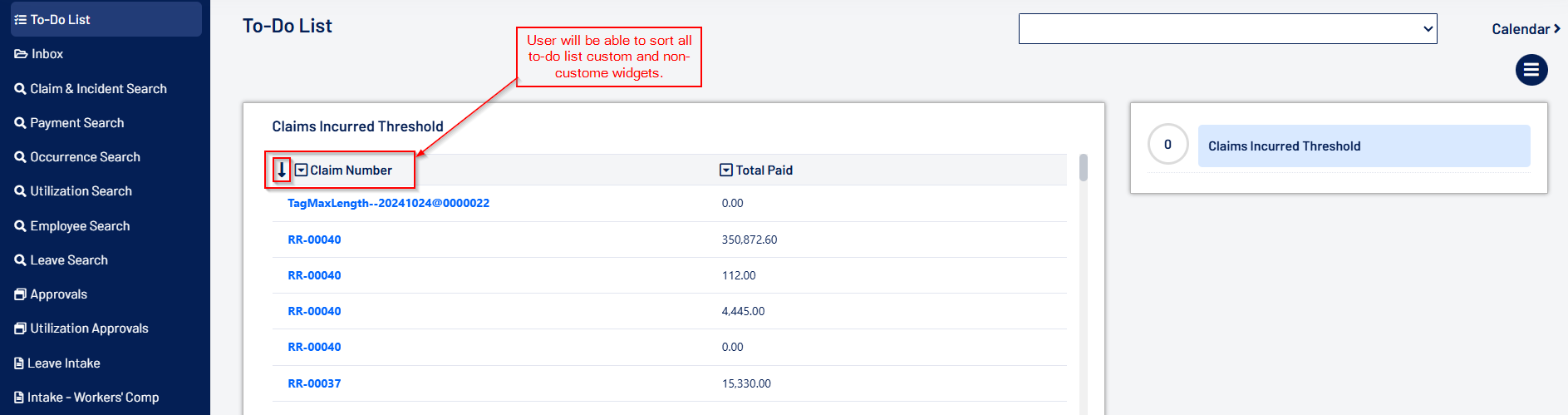Image resolution: width=1568 pixels, height=415 pixels.
Task: Open claim TagMaxLength--20241024@0000022 link
Action: 388,203
